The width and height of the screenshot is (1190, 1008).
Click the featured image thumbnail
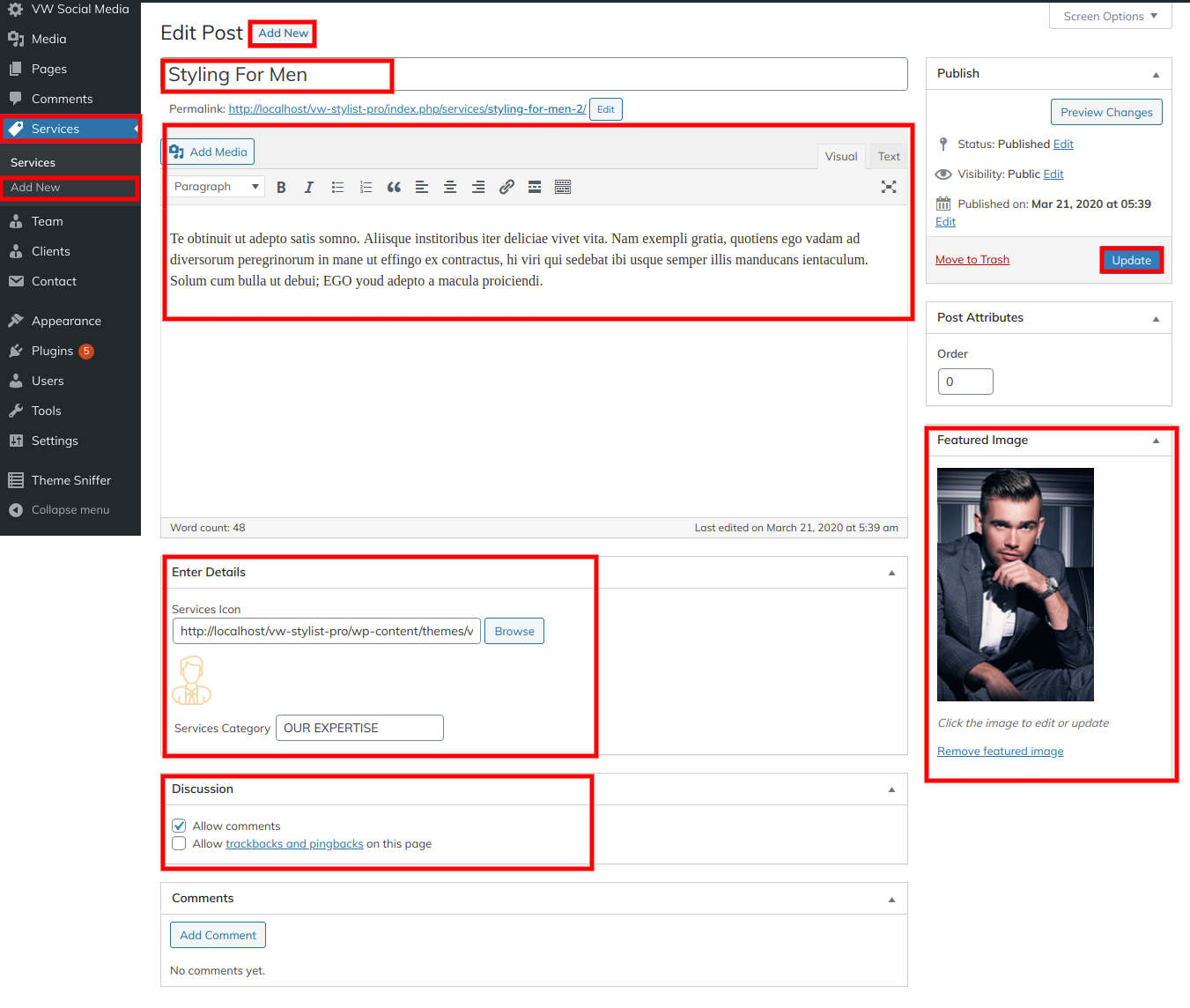pyautogui.click(x=1015, y=584)
